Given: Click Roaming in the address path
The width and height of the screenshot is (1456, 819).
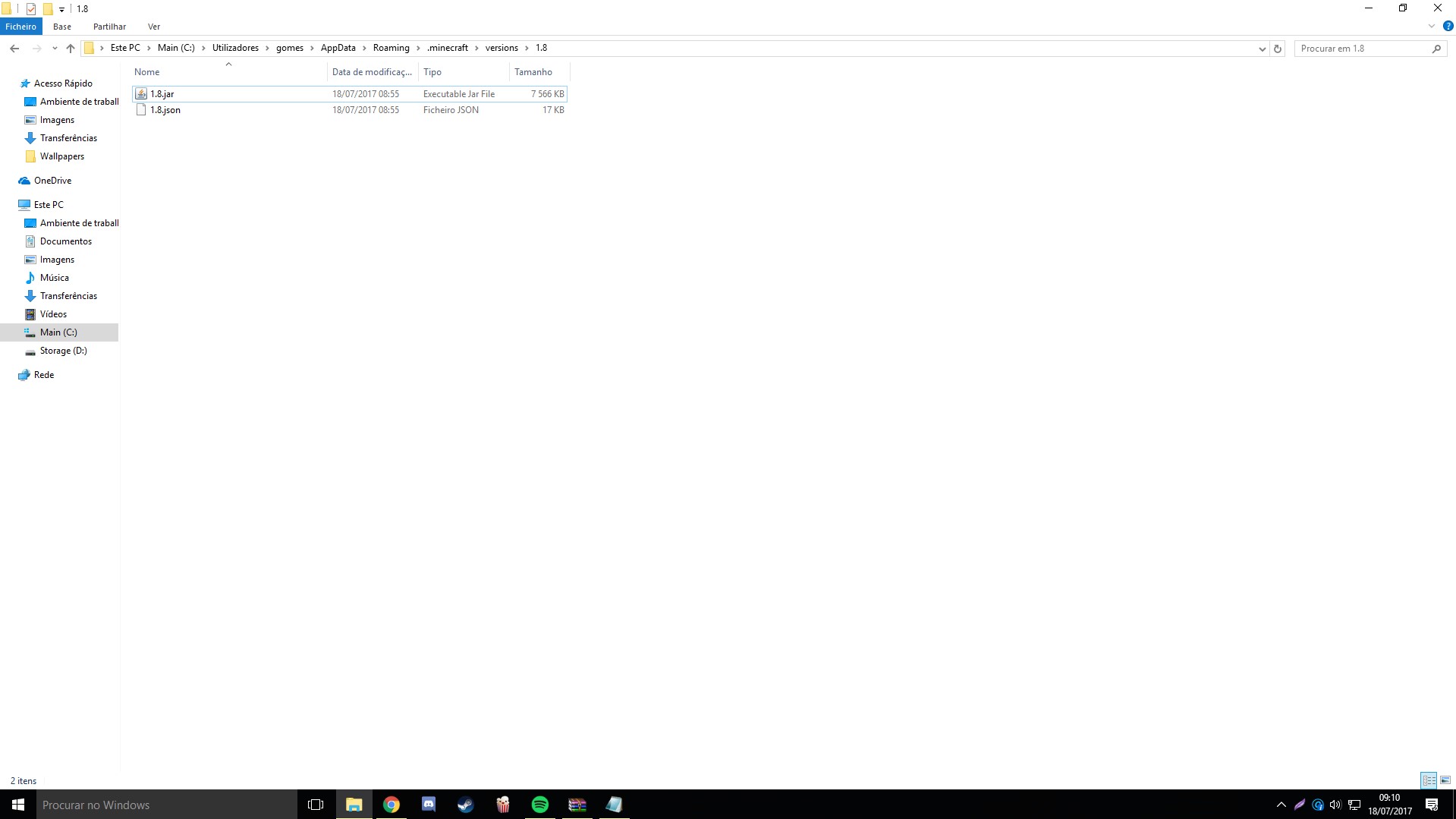Looking at the screenshot, I should (x=391, y=48).
